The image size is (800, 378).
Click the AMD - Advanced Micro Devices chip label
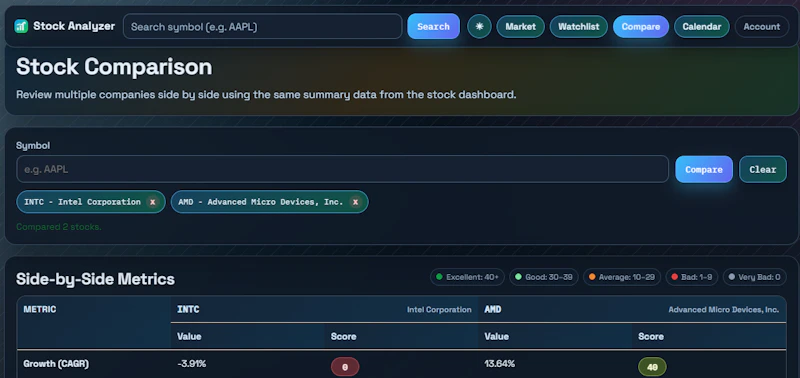[261, 202]
